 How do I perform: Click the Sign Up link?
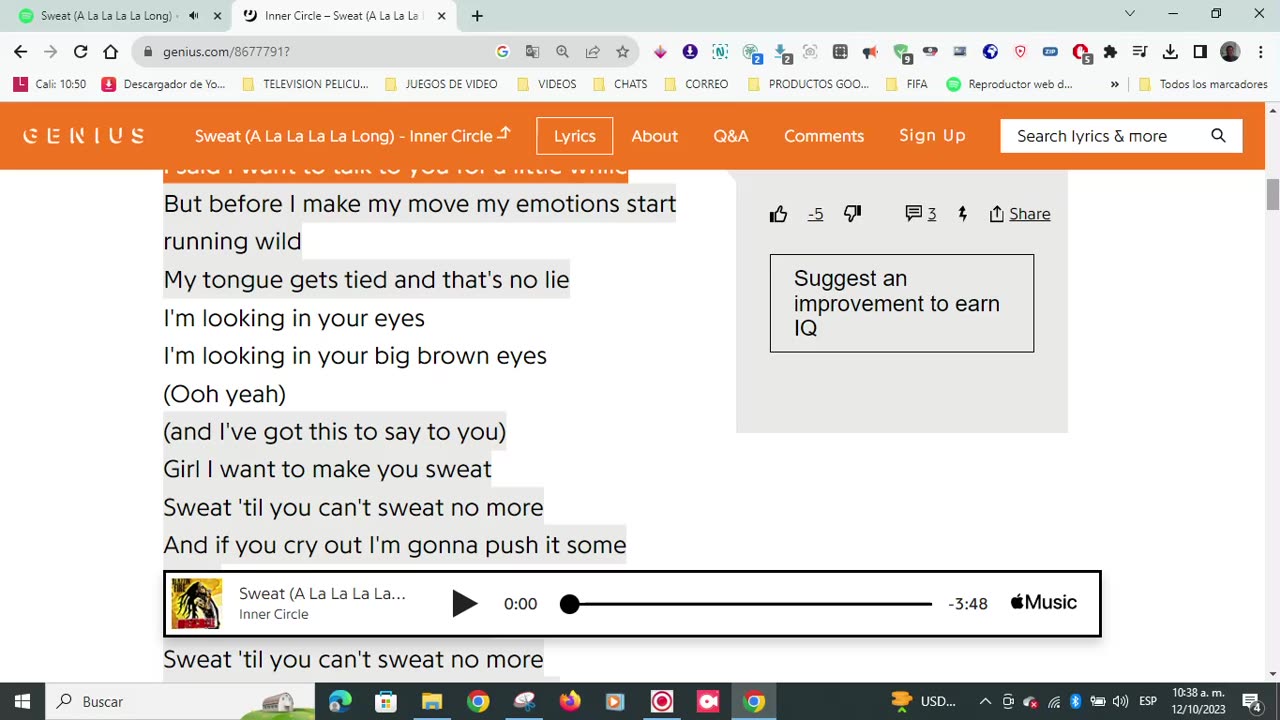click(932, 136)
